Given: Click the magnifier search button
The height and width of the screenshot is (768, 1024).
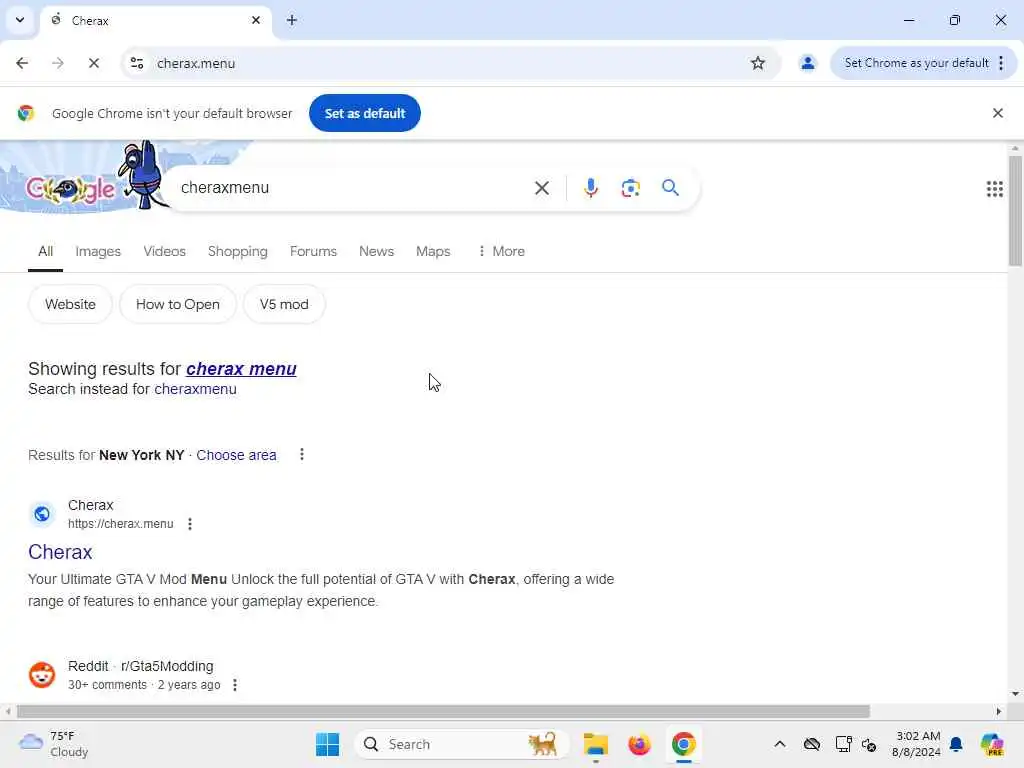Looking at the screenshot, I should pos(670,188).
